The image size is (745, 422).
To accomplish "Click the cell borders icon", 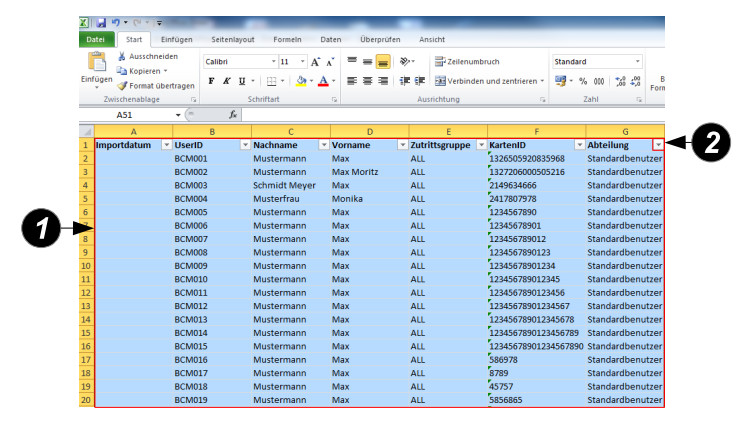I will point(271,81).
